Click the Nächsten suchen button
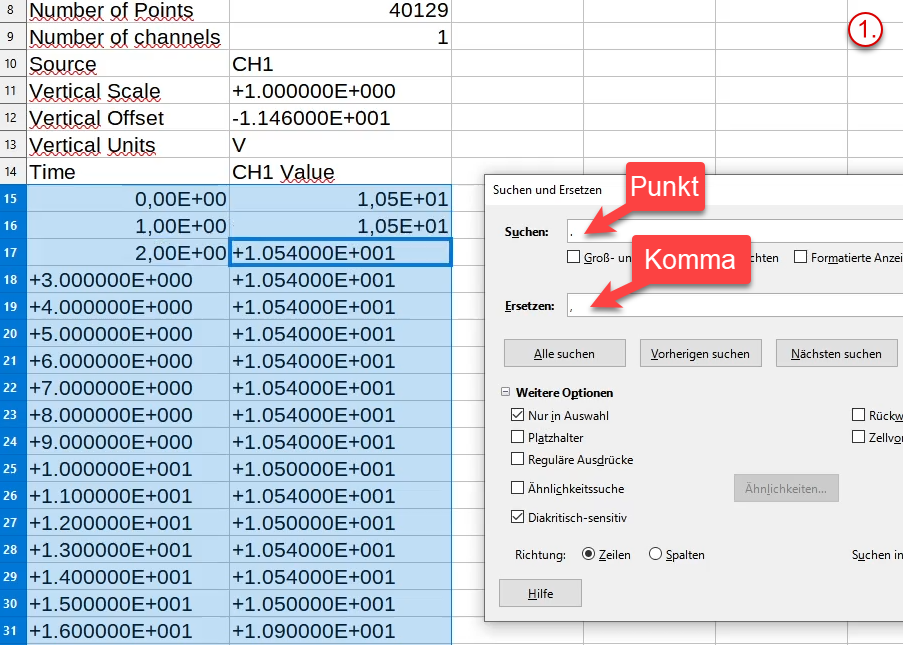The width and height of the screenshot is (903, 645). point(836,353)
